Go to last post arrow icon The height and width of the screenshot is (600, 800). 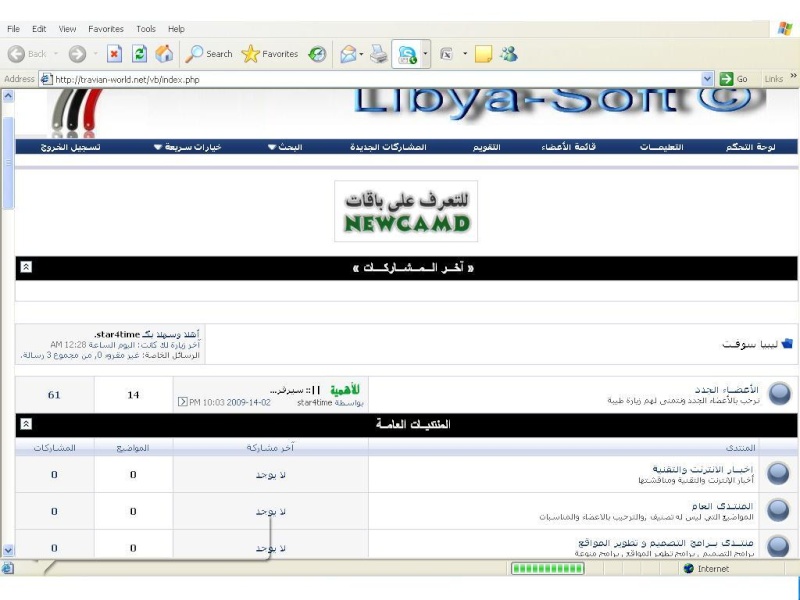point(183,402)
